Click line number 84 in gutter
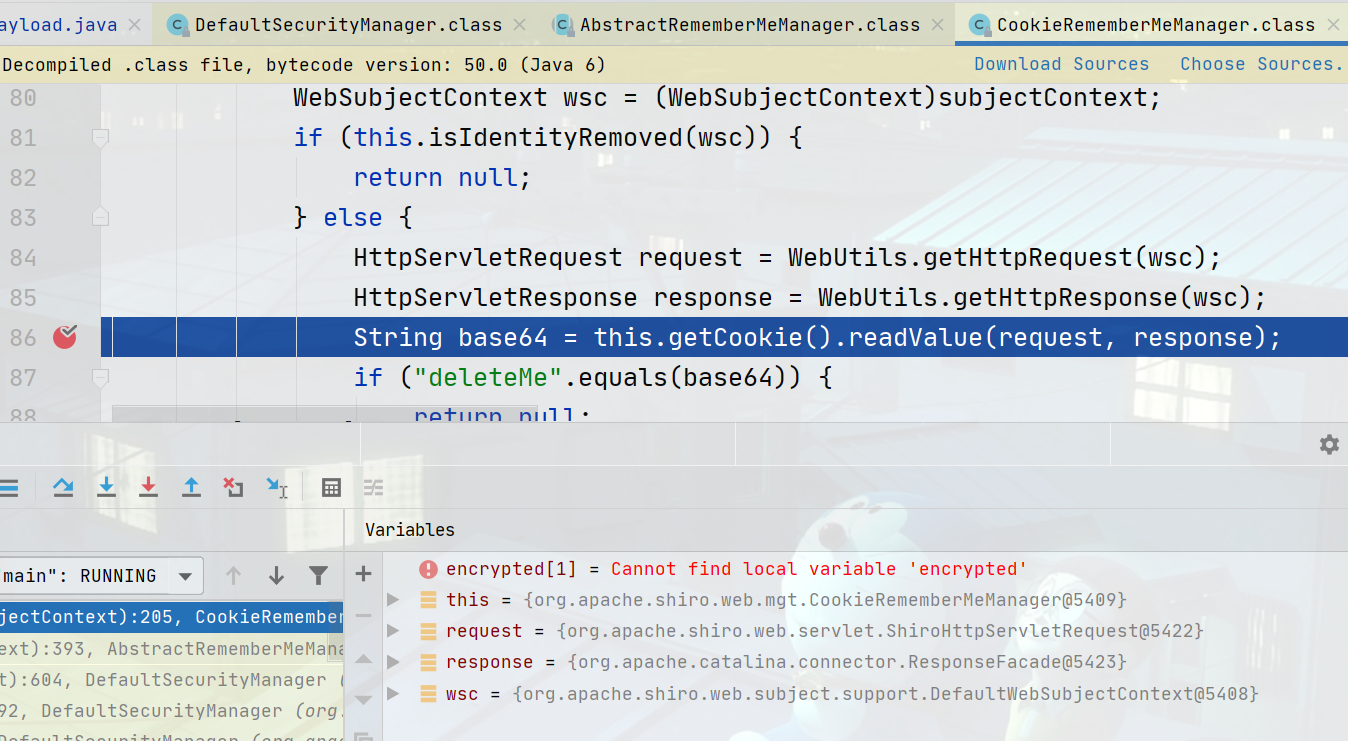This screenshot has width=1348, height=741. [x=23, y=257]
